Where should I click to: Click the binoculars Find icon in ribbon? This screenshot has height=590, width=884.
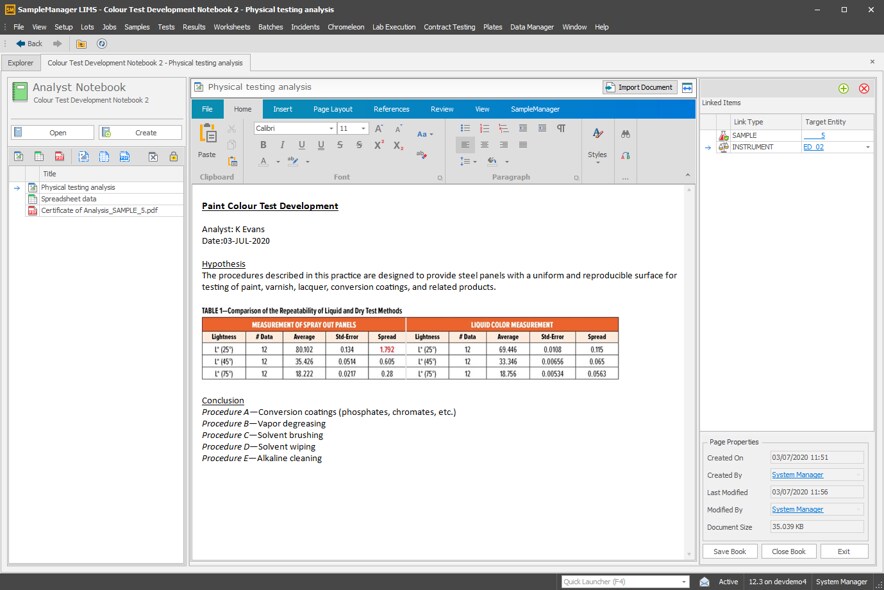[x=626, y=133]
